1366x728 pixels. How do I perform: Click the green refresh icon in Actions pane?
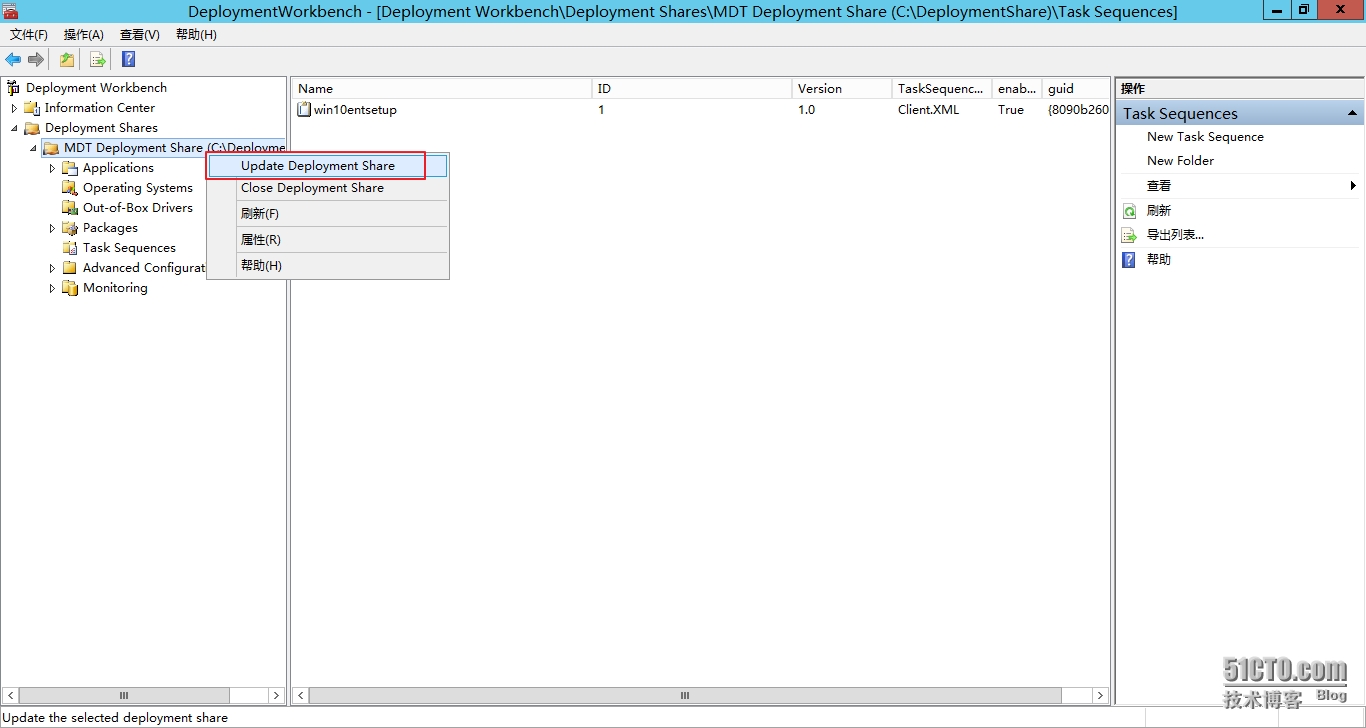[x=1129, y=211]
